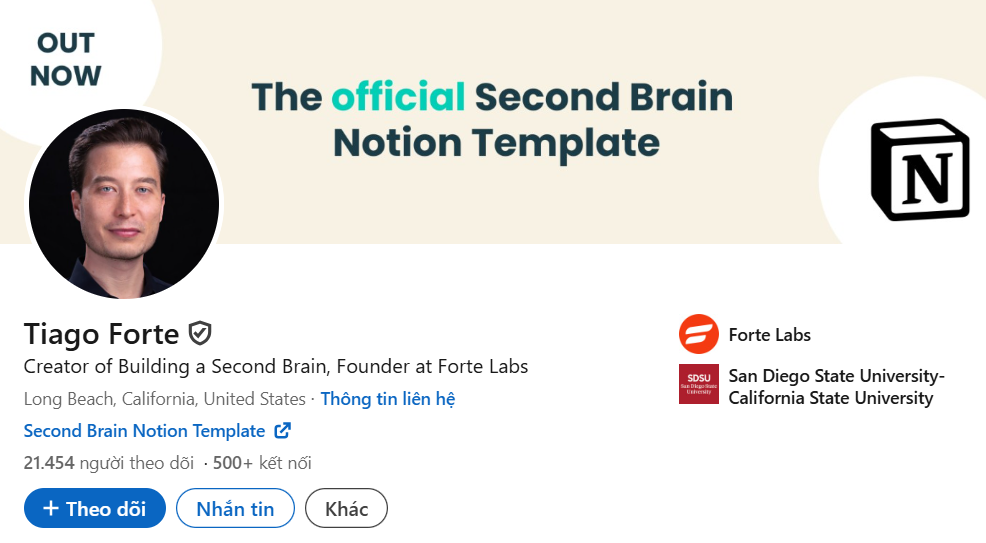The image size is (986, 543).
Task: Open Thông tin liên hệ contact info
Action: pyautogui.click(x=388, y=398)
